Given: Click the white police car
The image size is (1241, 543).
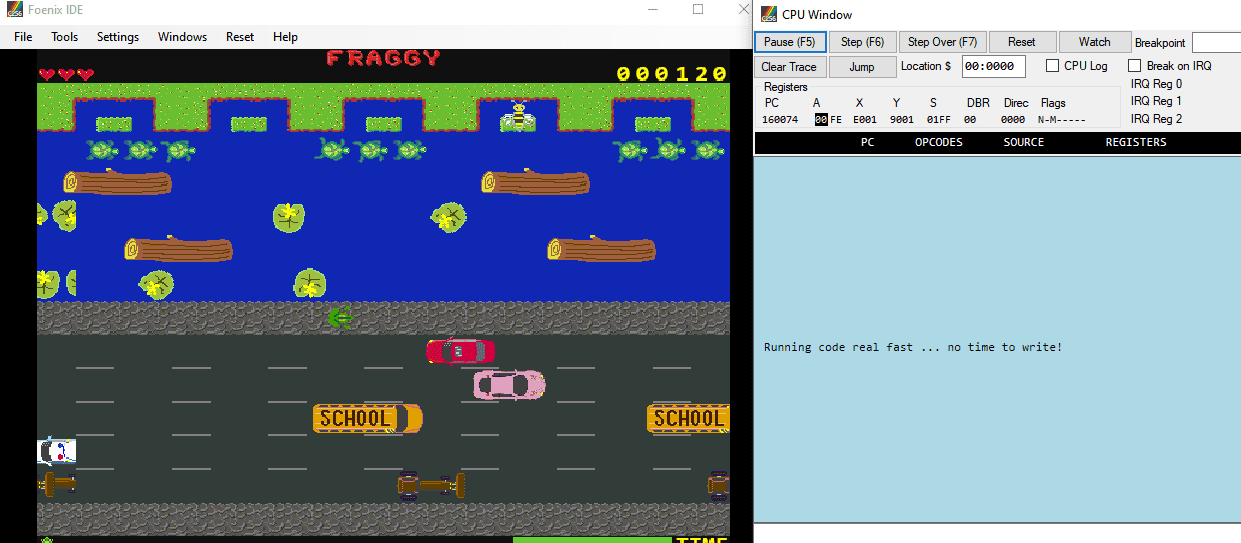Looking at the screenshot, I should (56, 451).
